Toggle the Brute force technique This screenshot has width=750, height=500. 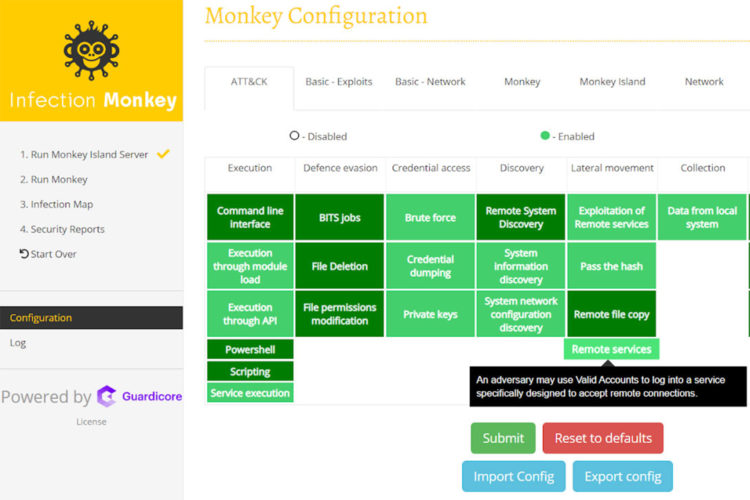430,217
